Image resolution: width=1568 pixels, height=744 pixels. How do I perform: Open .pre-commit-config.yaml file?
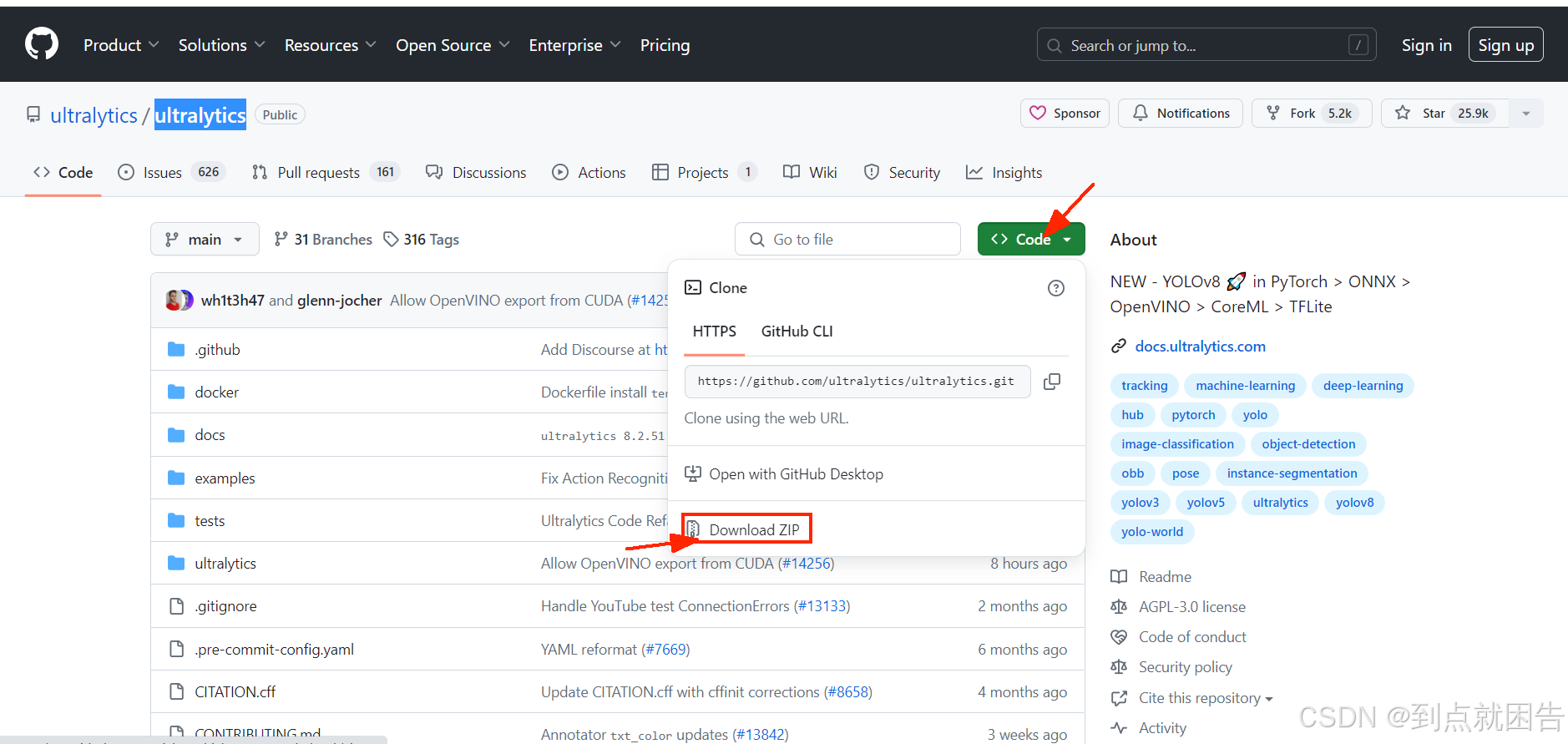tap(274, 650)
